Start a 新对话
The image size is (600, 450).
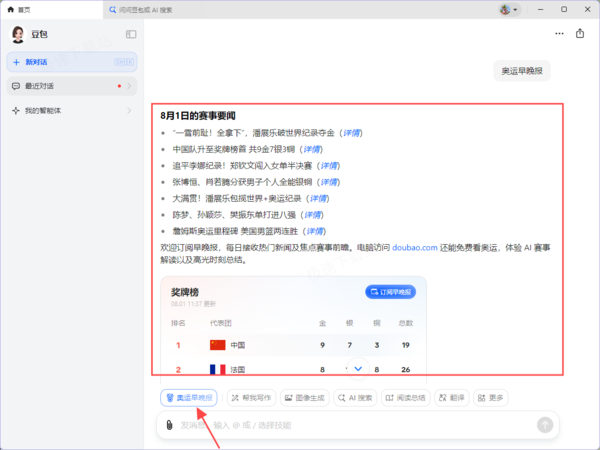pos(72,62)
